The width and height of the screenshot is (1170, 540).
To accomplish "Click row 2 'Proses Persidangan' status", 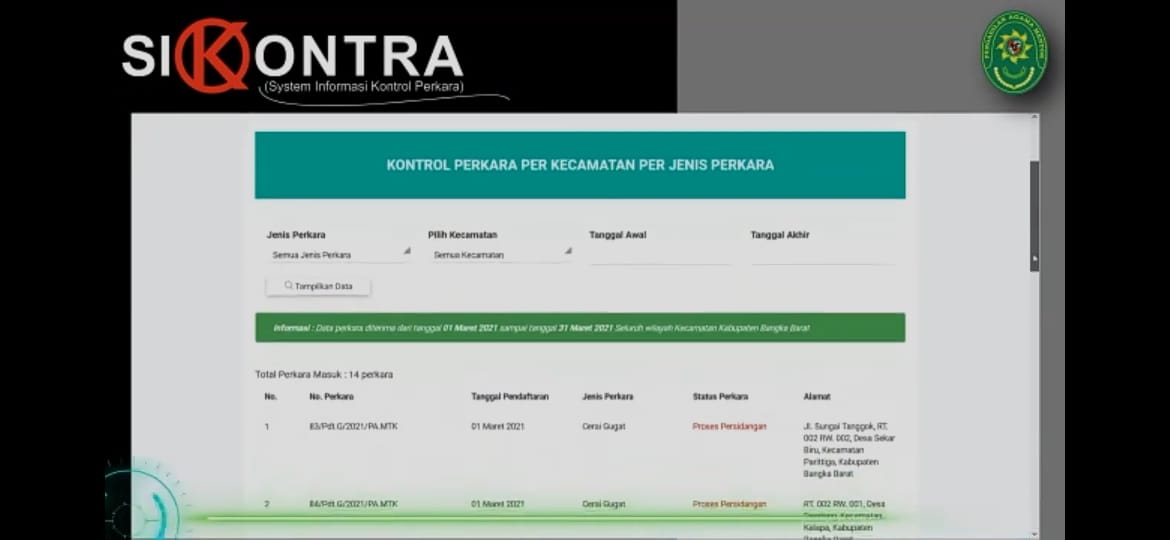I will point(729,504).
